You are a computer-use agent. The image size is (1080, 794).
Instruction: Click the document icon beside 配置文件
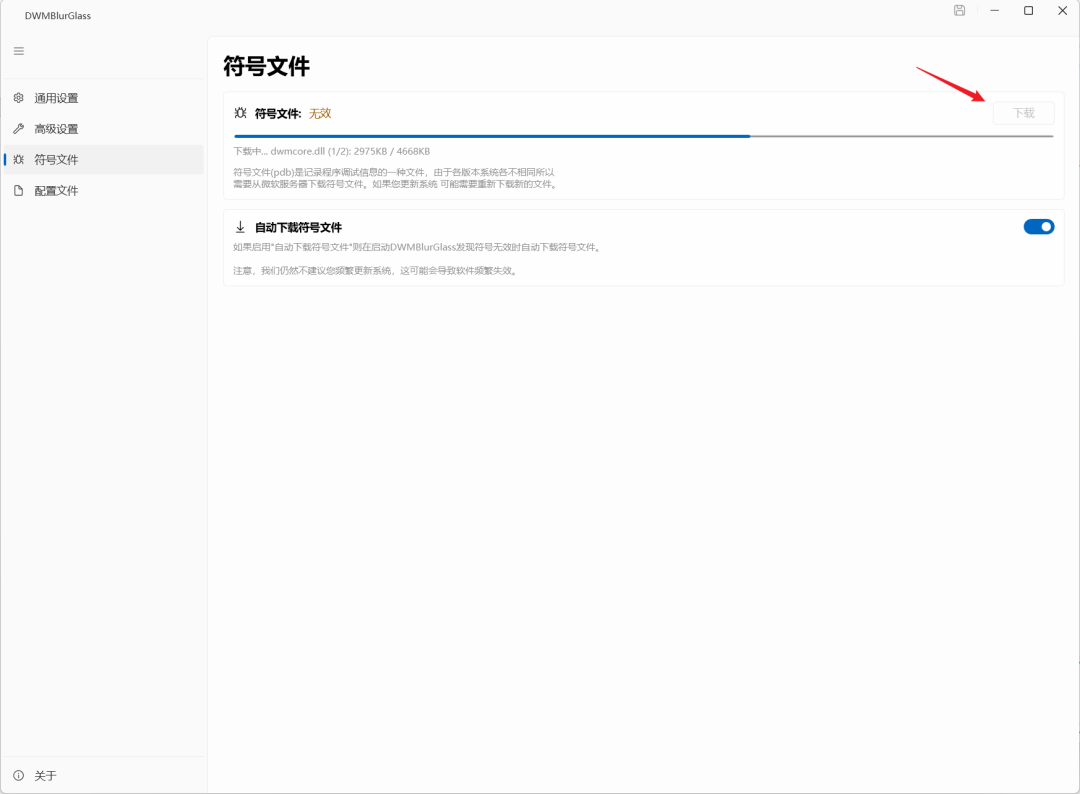(17, 190)
